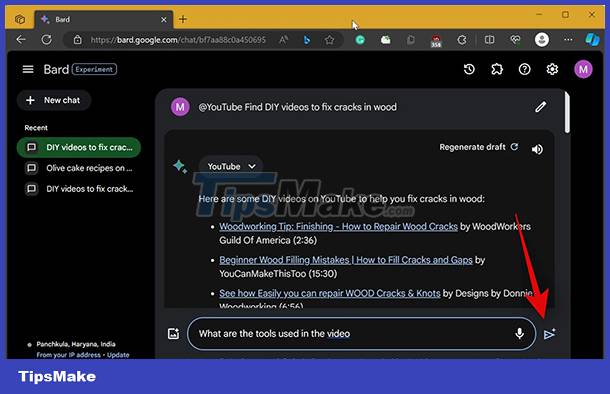Close the Bard tab
Viewport: 610px width, 394px height.
(x=164, y=19)
